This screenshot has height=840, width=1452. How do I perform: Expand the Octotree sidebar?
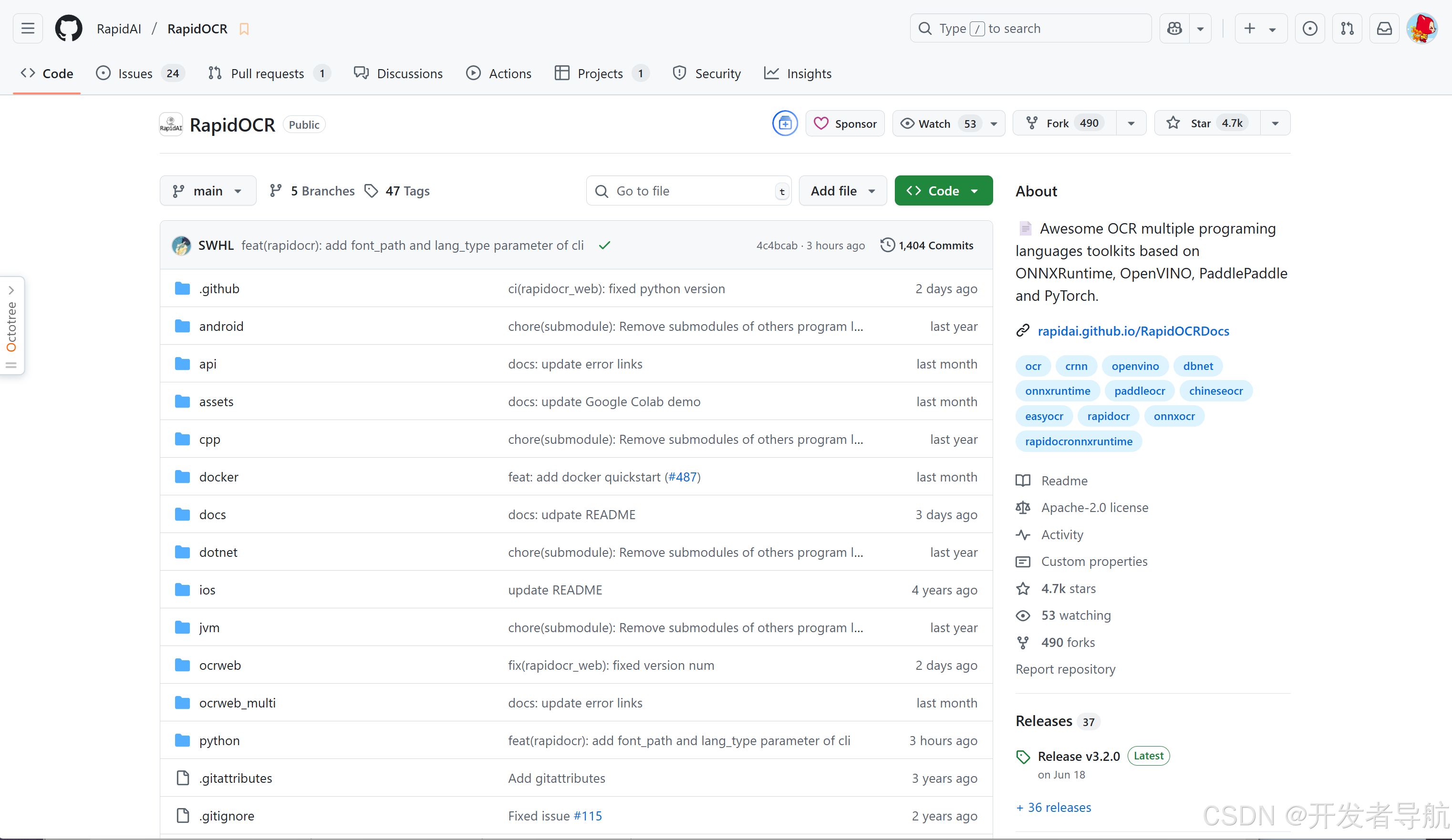tap(11, 290)
